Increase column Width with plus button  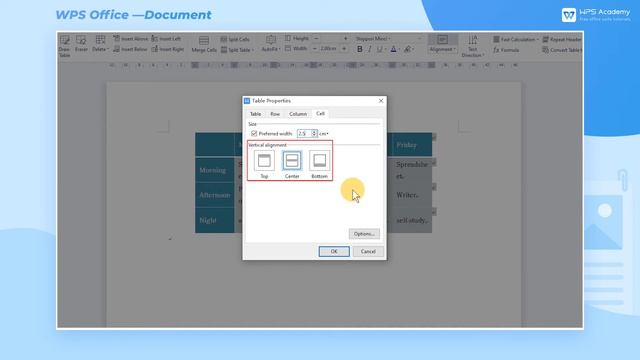point(344,49)
